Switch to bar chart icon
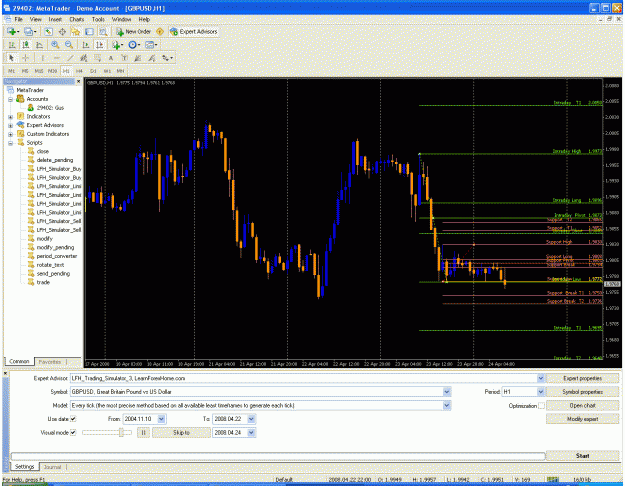 12,45
